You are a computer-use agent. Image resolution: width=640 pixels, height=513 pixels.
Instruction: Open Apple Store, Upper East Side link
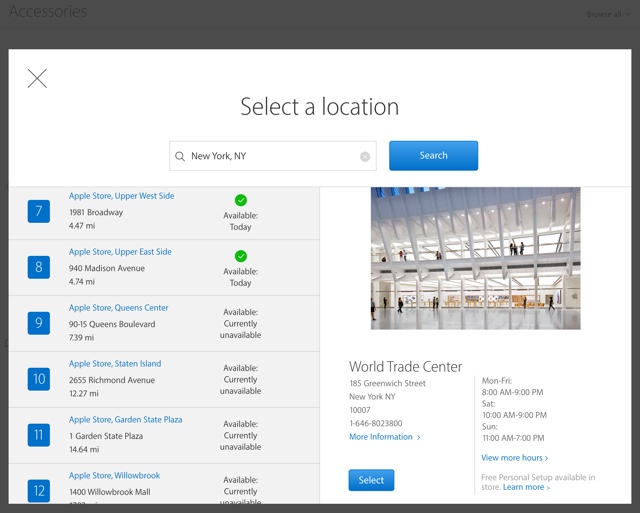tap(120, 252)
